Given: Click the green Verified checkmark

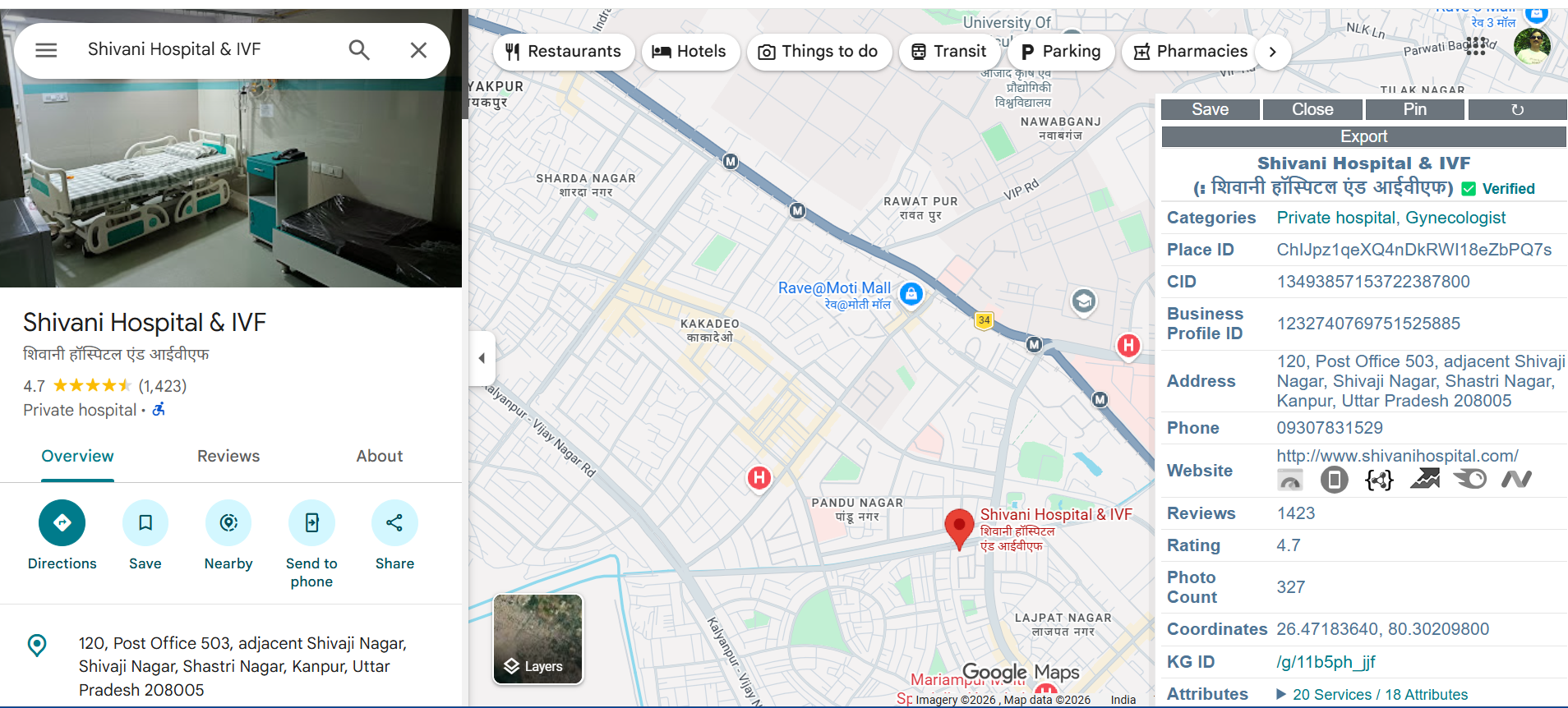Looking at the screenshot, I should 1469,189.
